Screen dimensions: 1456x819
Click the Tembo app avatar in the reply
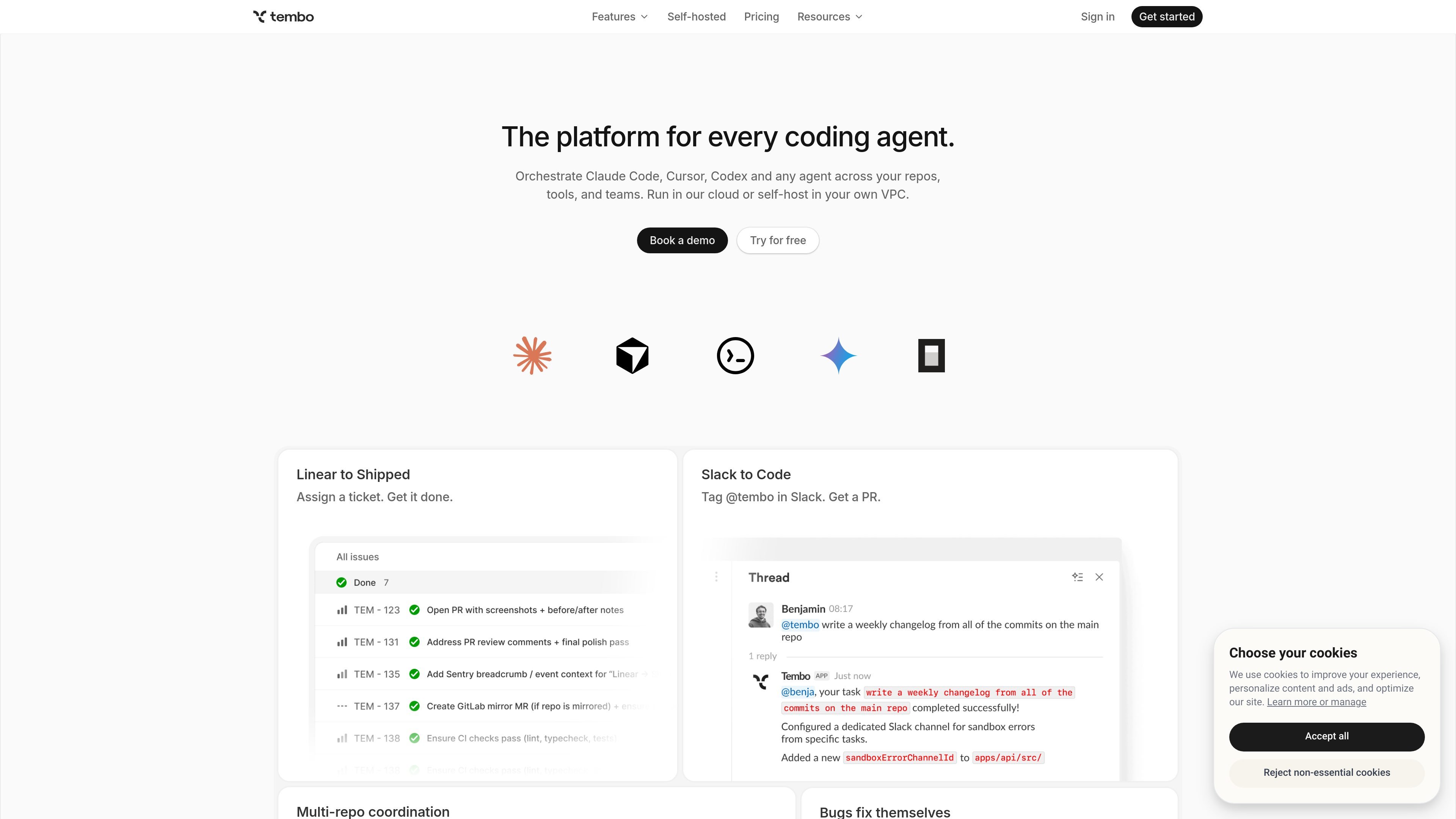[760, 681]
